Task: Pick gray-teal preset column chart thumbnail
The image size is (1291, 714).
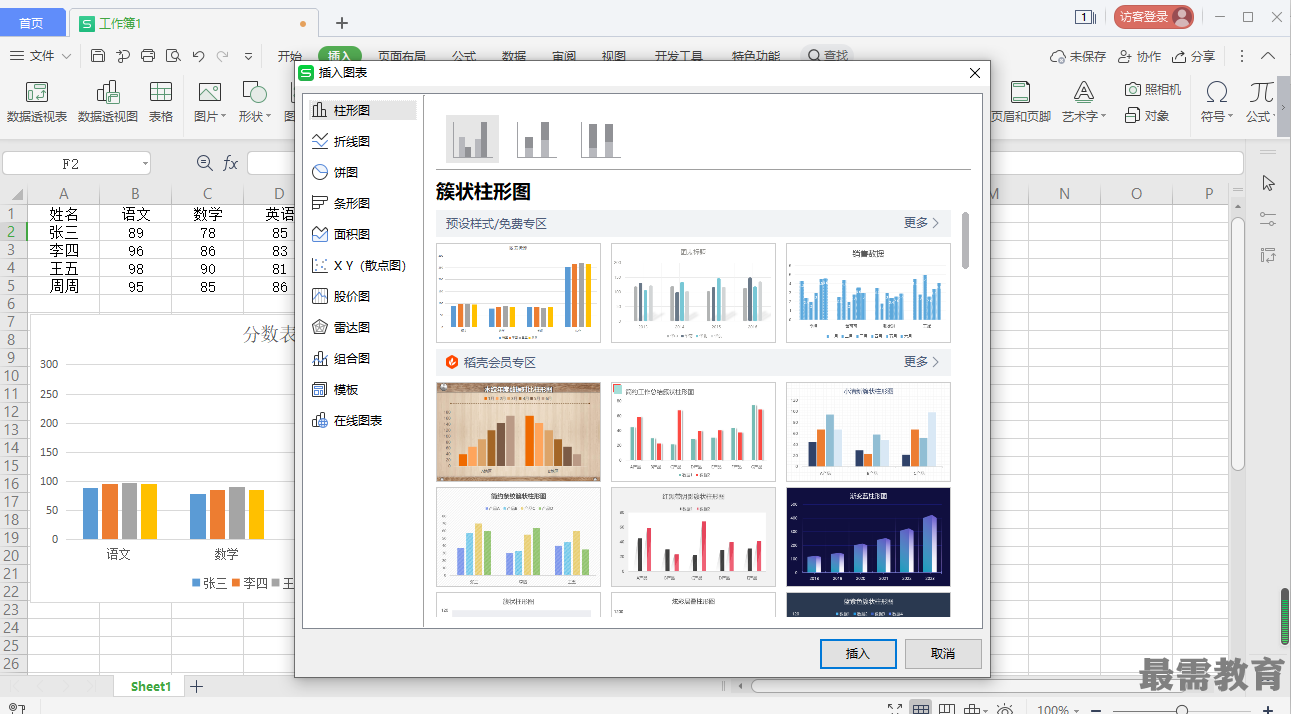Action: pyautogui.click(x=693, y=293)
